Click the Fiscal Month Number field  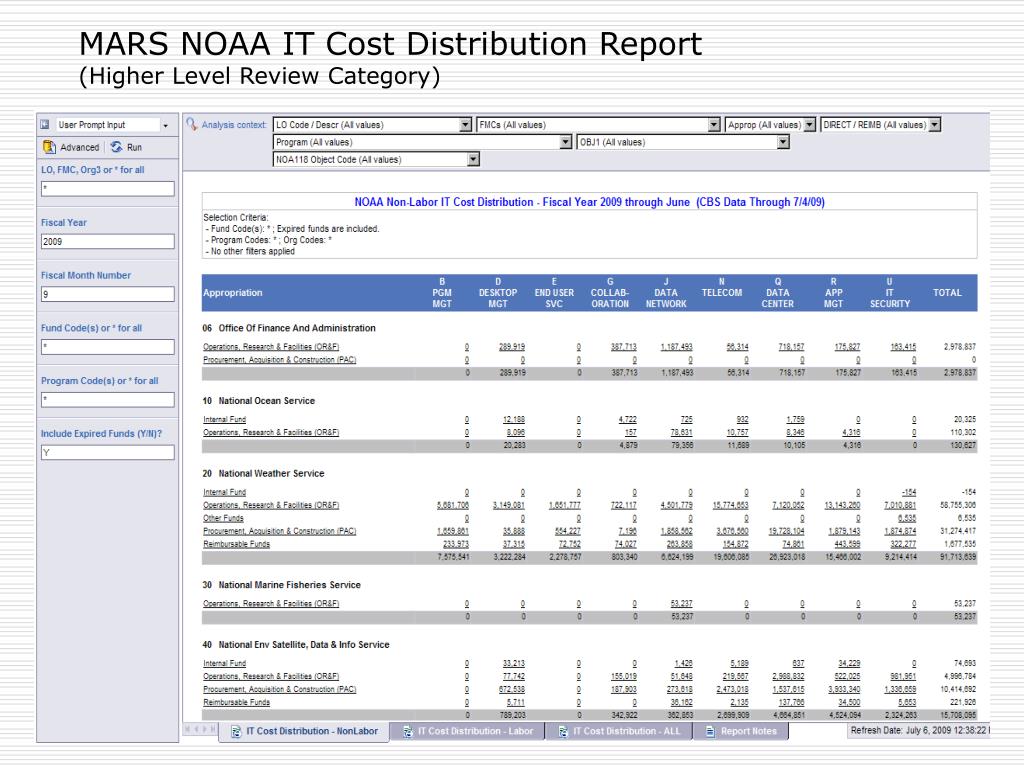coord(108,295)
